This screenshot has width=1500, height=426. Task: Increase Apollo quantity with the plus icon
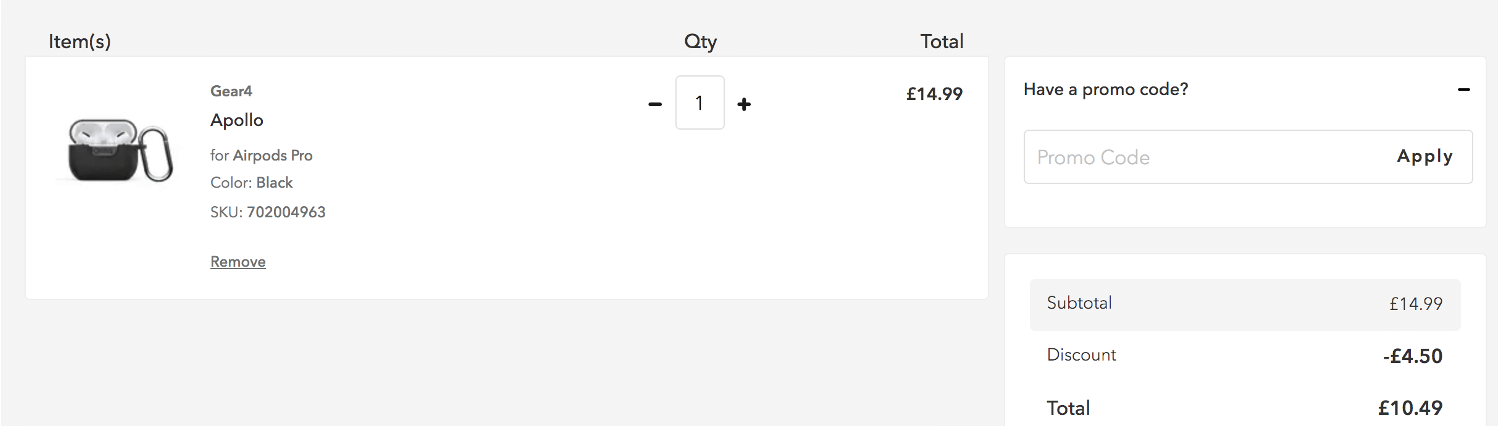(x=744, y=104)
